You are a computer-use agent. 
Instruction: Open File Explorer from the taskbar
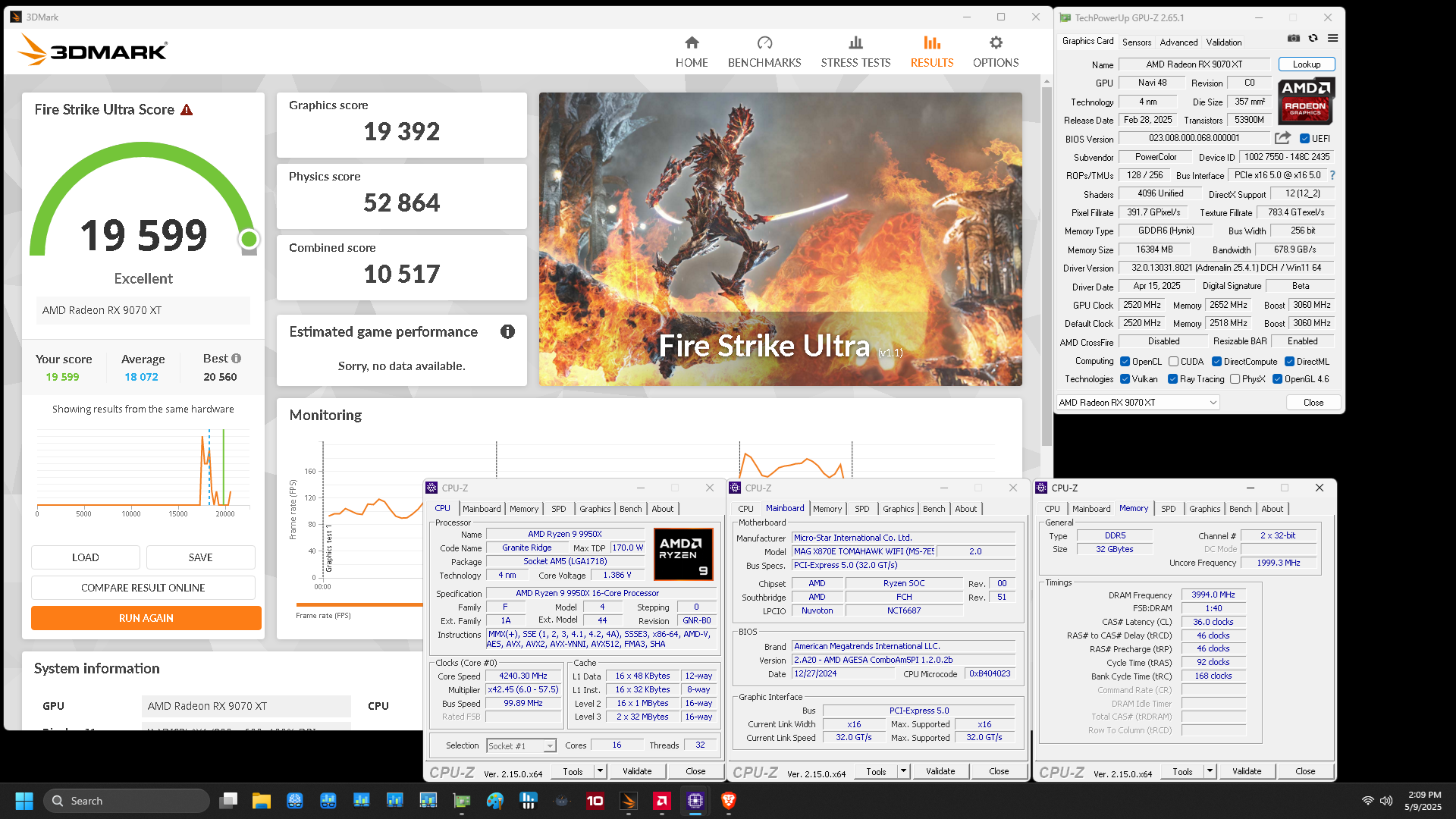coord(262,801)
